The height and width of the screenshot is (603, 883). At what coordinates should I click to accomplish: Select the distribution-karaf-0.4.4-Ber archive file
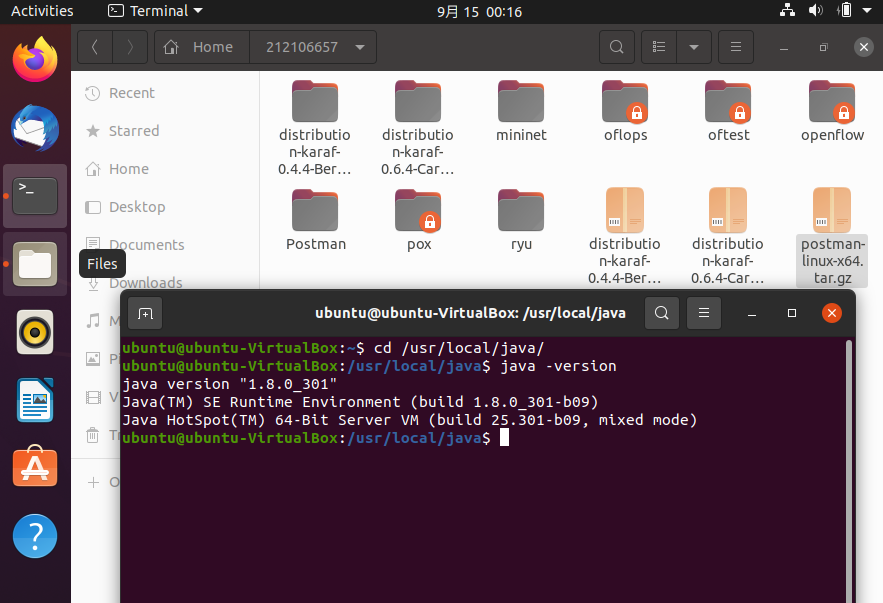(x=625, y=236)
